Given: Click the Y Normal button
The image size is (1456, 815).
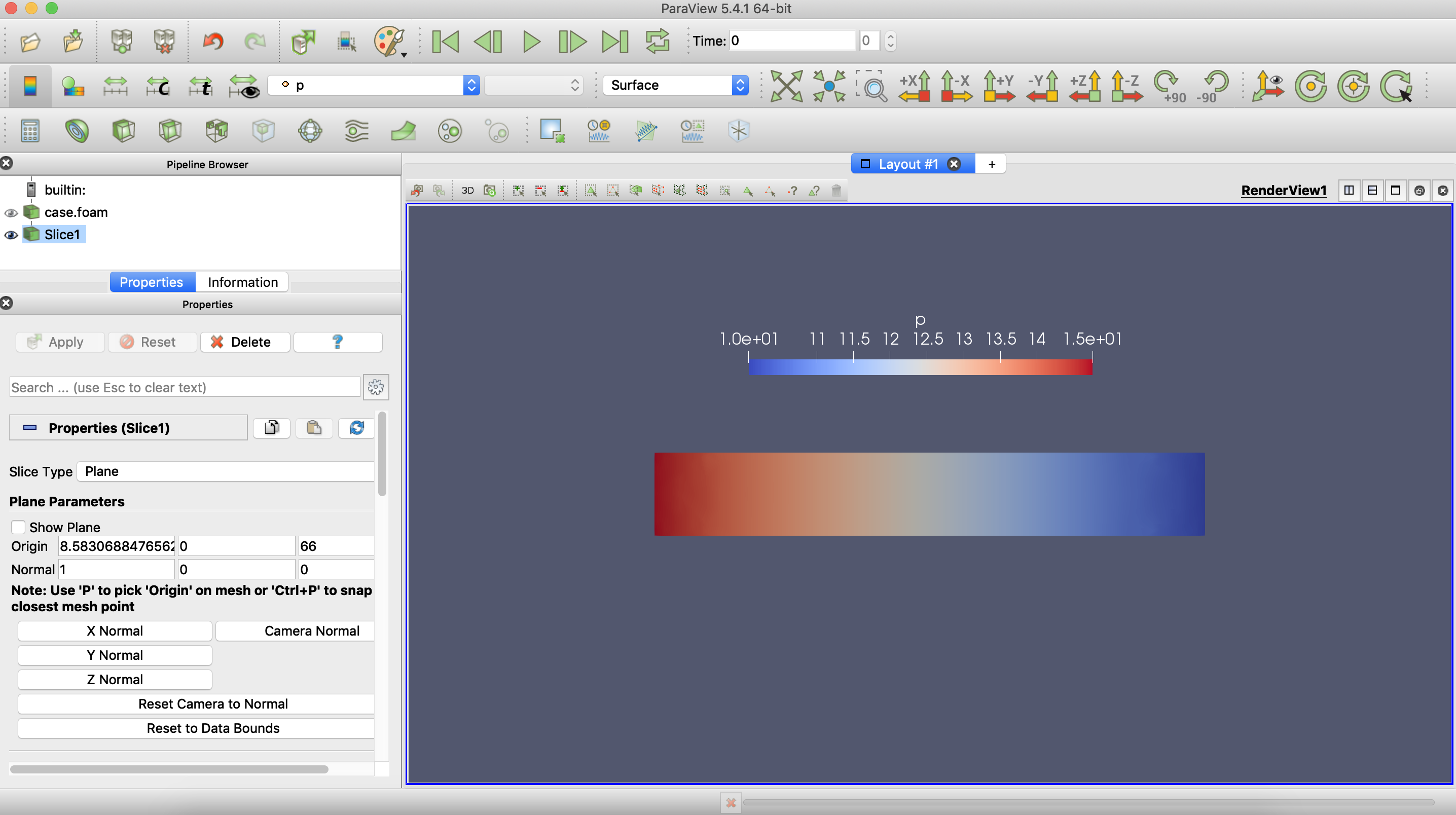Looking at the screenshot, I should pyautogui.click(x=115, y=654).
